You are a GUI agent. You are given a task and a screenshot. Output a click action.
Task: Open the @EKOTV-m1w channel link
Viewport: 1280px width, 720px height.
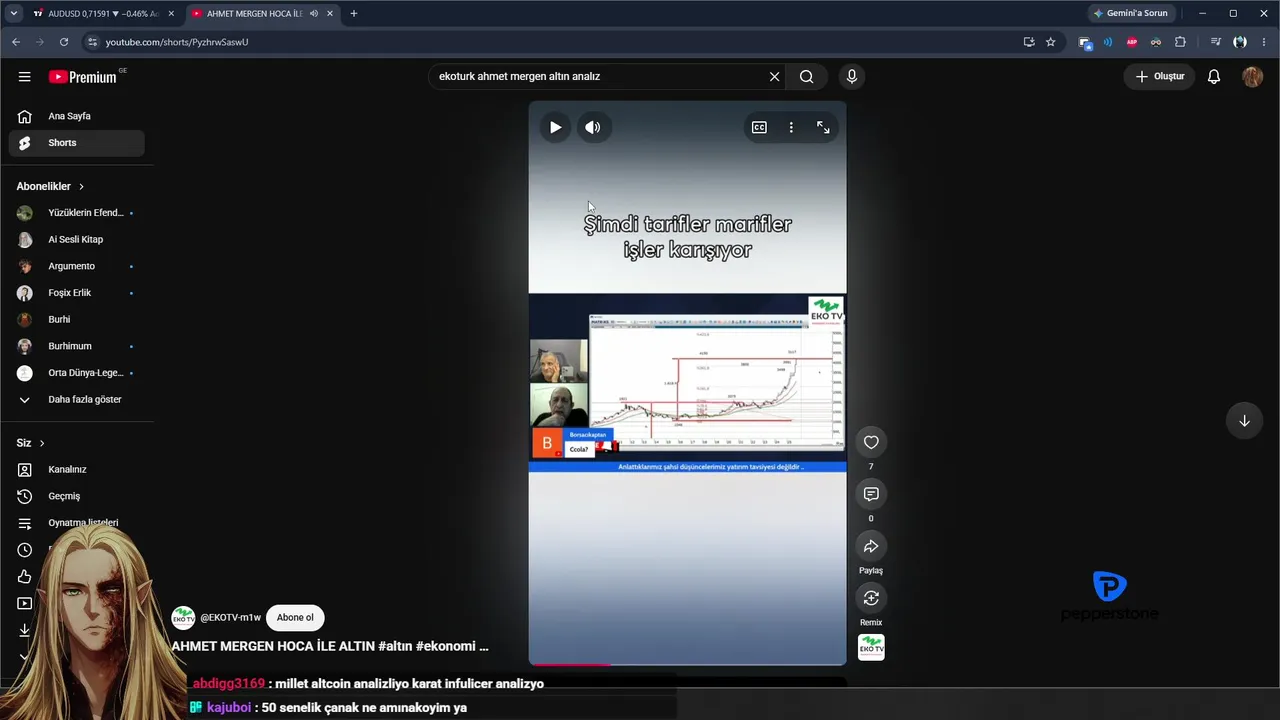tap(231, 618)
